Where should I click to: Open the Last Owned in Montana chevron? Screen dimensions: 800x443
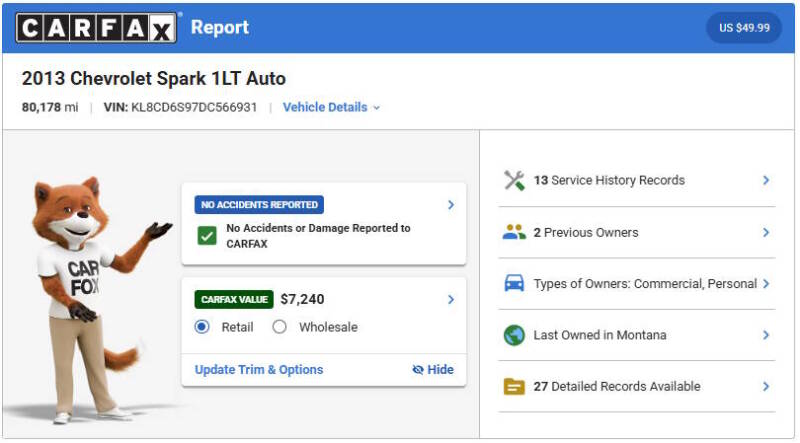click(766, 335)
